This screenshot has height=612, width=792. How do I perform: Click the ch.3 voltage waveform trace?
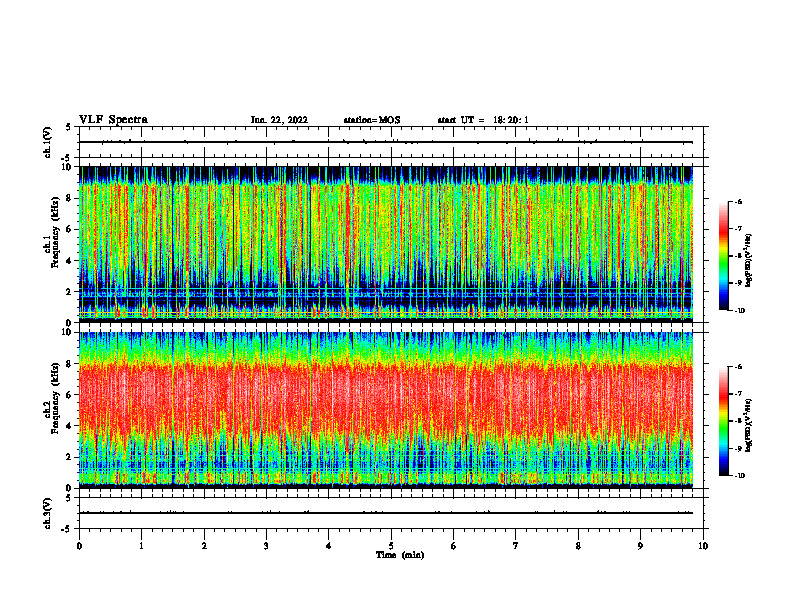[386, 513]
